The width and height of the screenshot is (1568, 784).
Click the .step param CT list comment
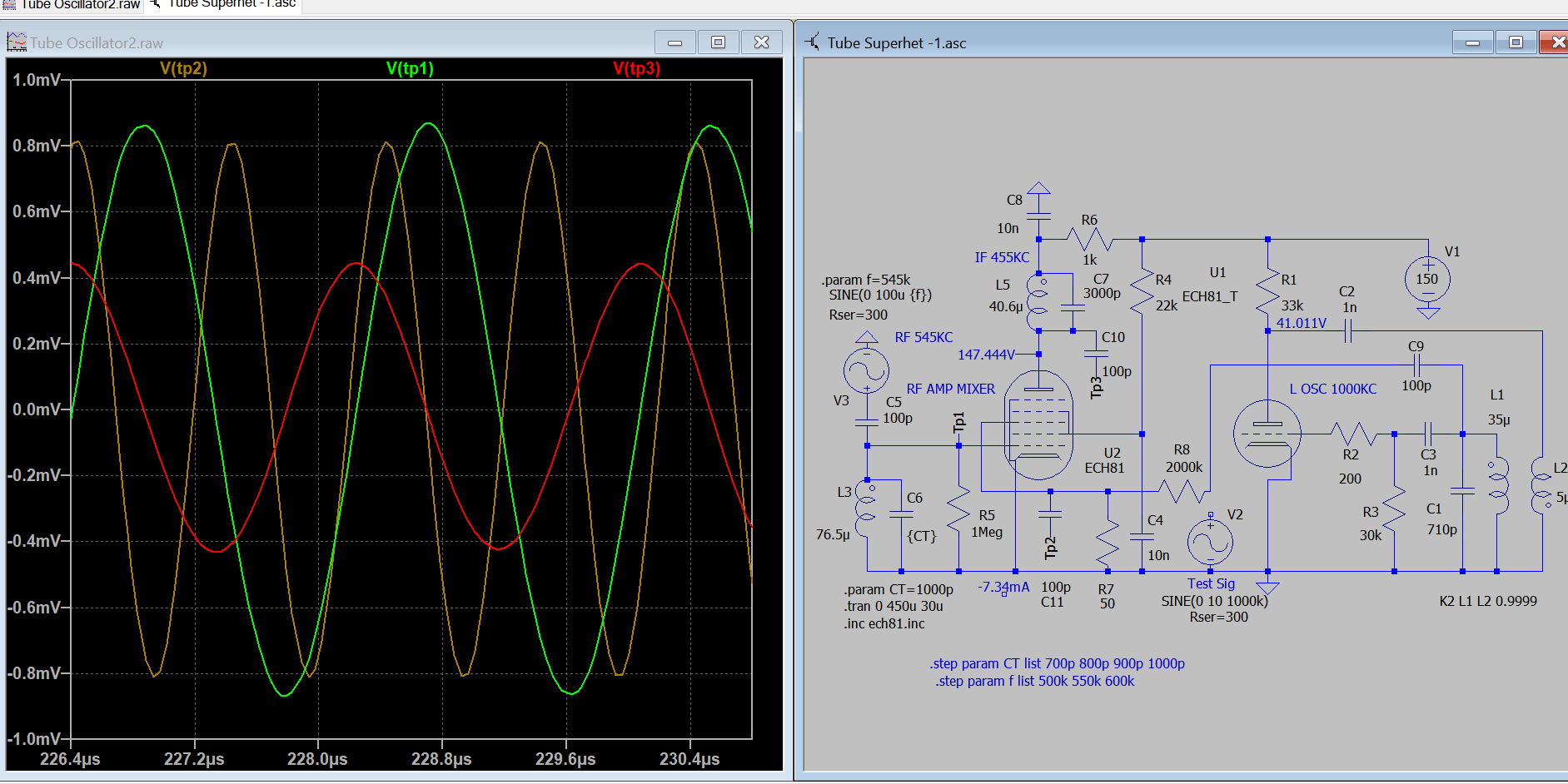tap(1058, 663)
